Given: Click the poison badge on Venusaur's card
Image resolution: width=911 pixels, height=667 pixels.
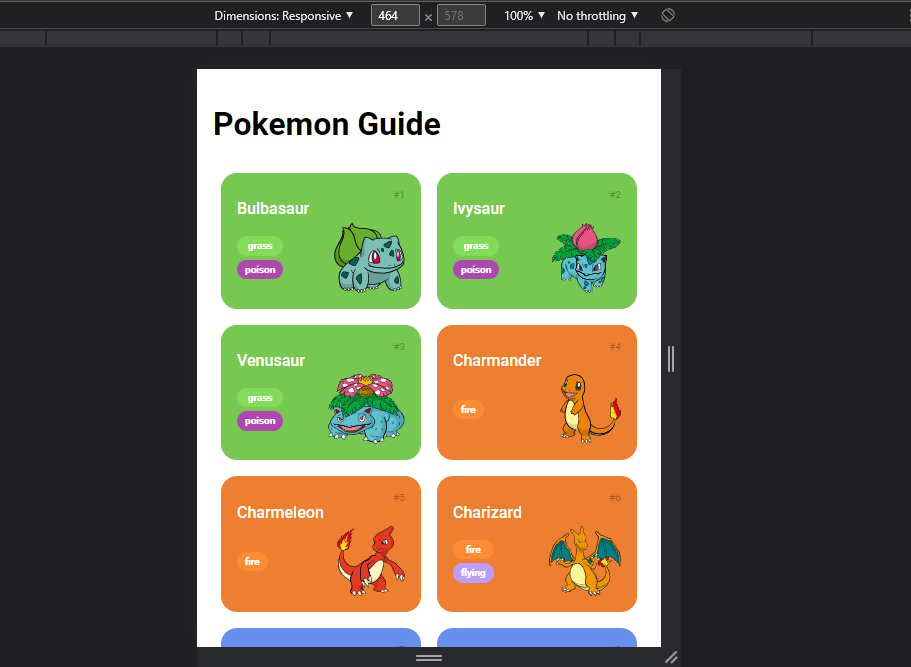Looking at the screenshot, I should [x=260, y=421].
